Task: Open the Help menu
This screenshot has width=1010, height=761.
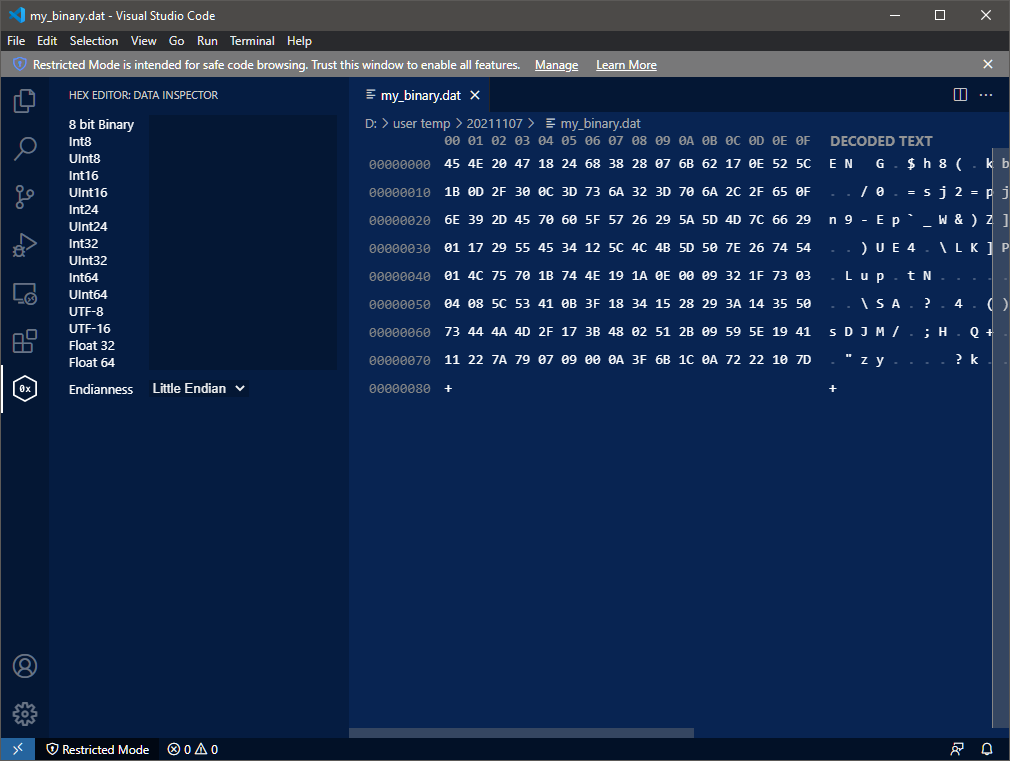Action: [299, 41]
